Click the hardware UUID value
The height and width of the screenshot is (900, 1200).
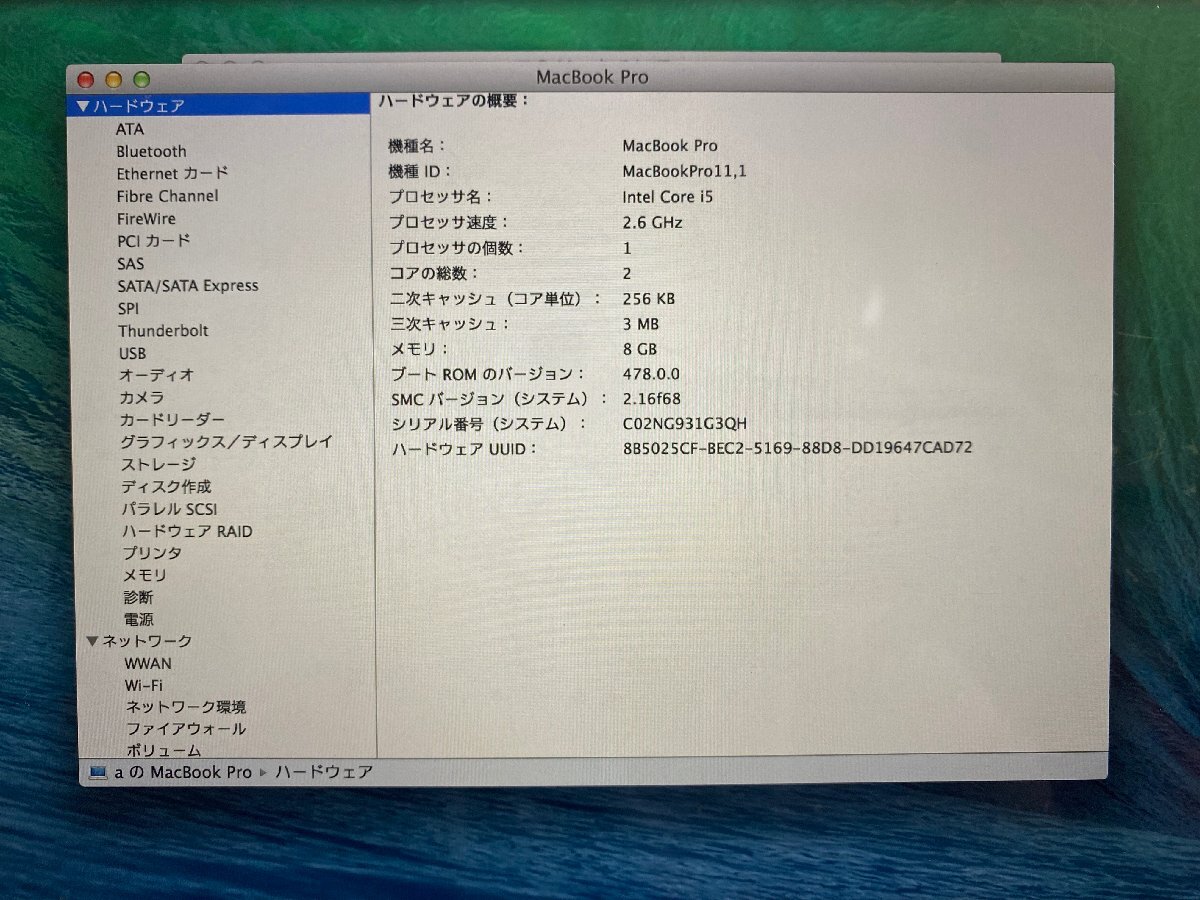(x=797, y=448)
